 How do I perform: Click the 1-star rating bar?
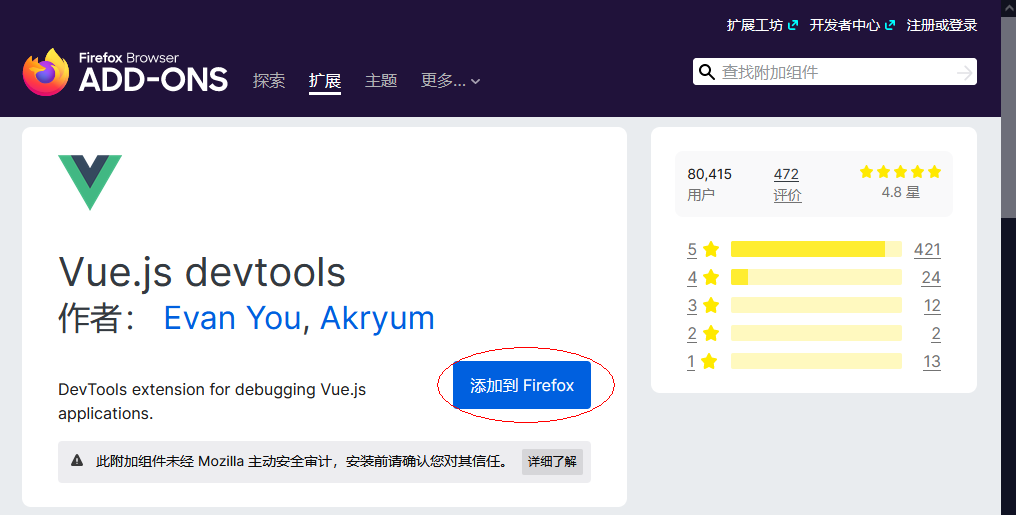(x=816, y=361)
